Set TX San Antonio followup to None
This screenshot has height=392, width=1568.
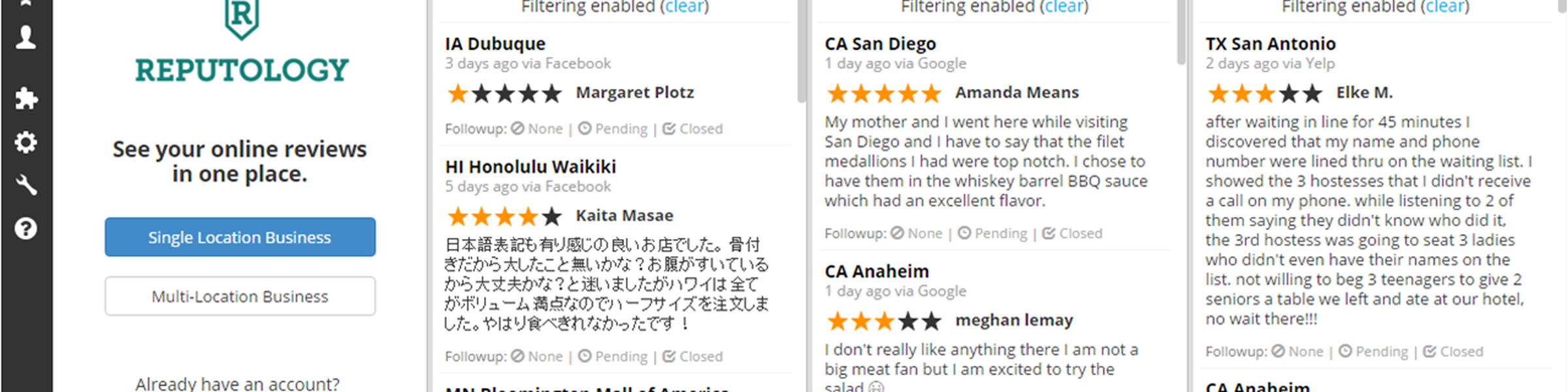1298,351
